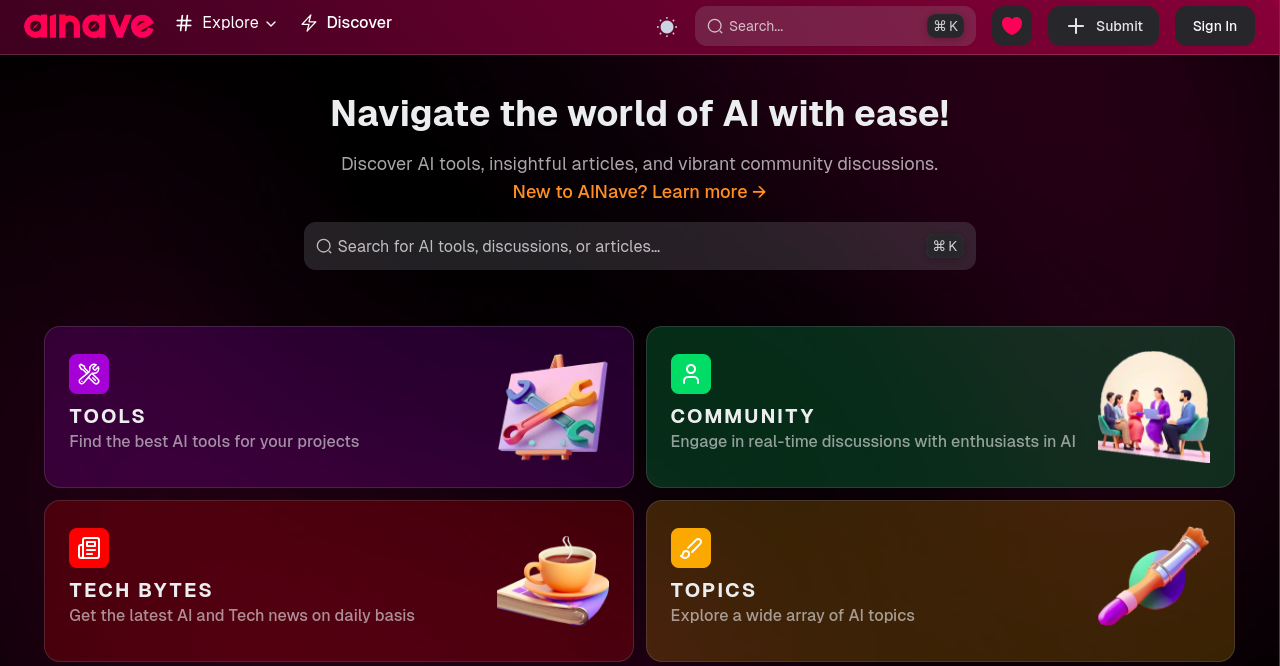
Task: Open the COMMUNITY card heading
Action: pos(743,416)
